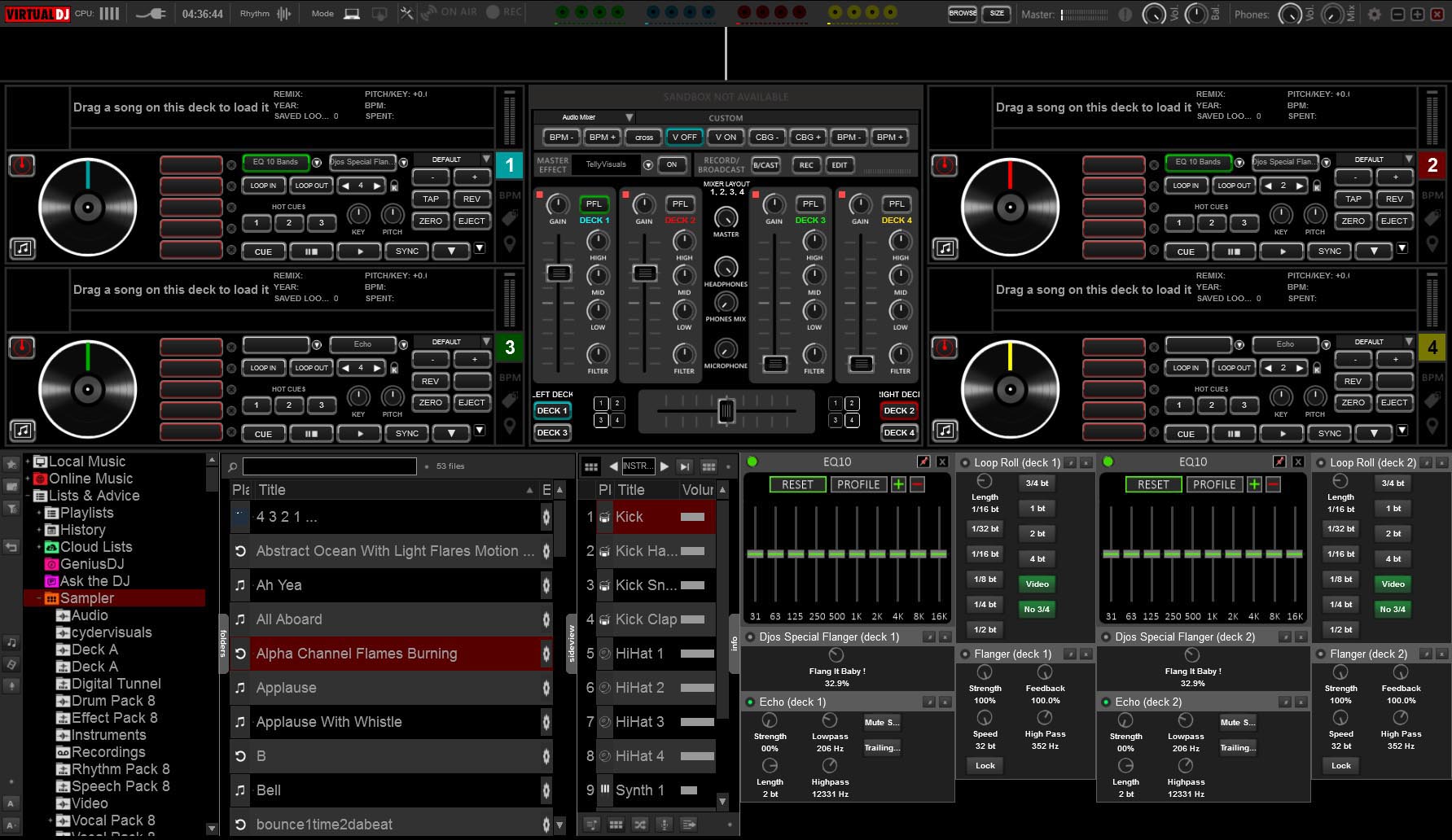The image size is (1452, 840).
Task: Enable Video in Loop Roll deck 1
Action: pyautogui.click(x=1037, y=584)
